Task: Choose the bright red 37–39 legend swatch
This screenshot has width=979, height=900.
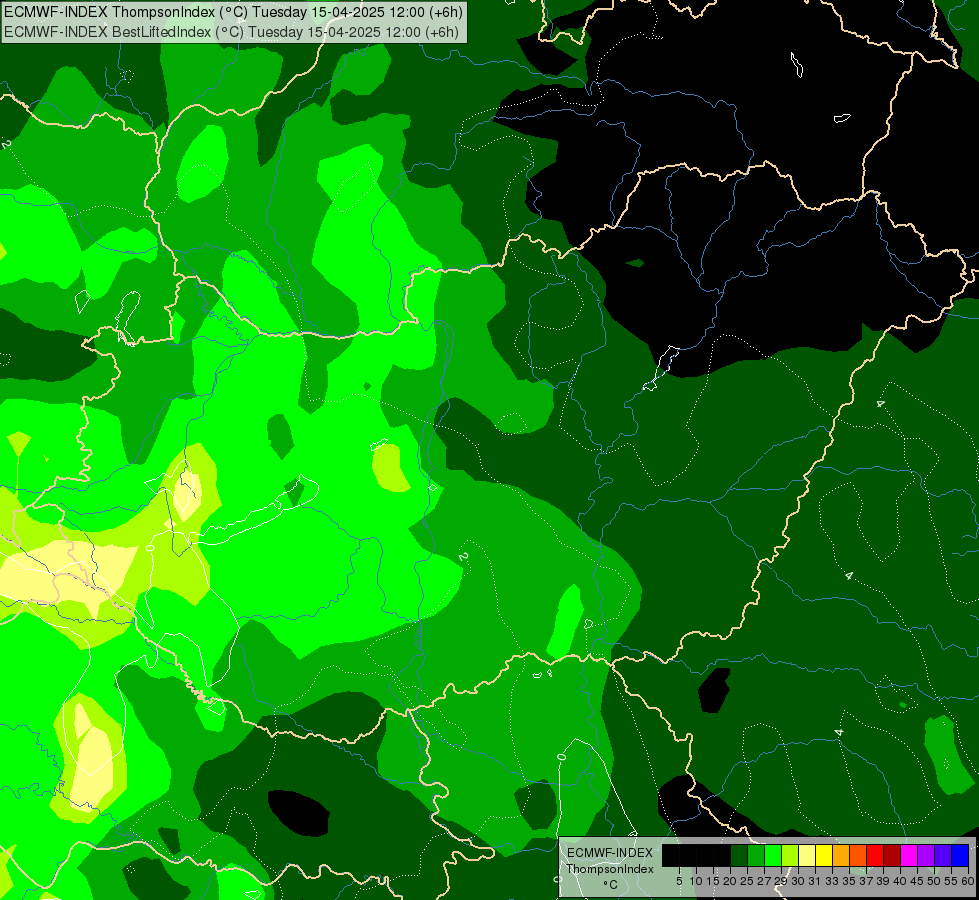Action: click(x=875, y=855)
